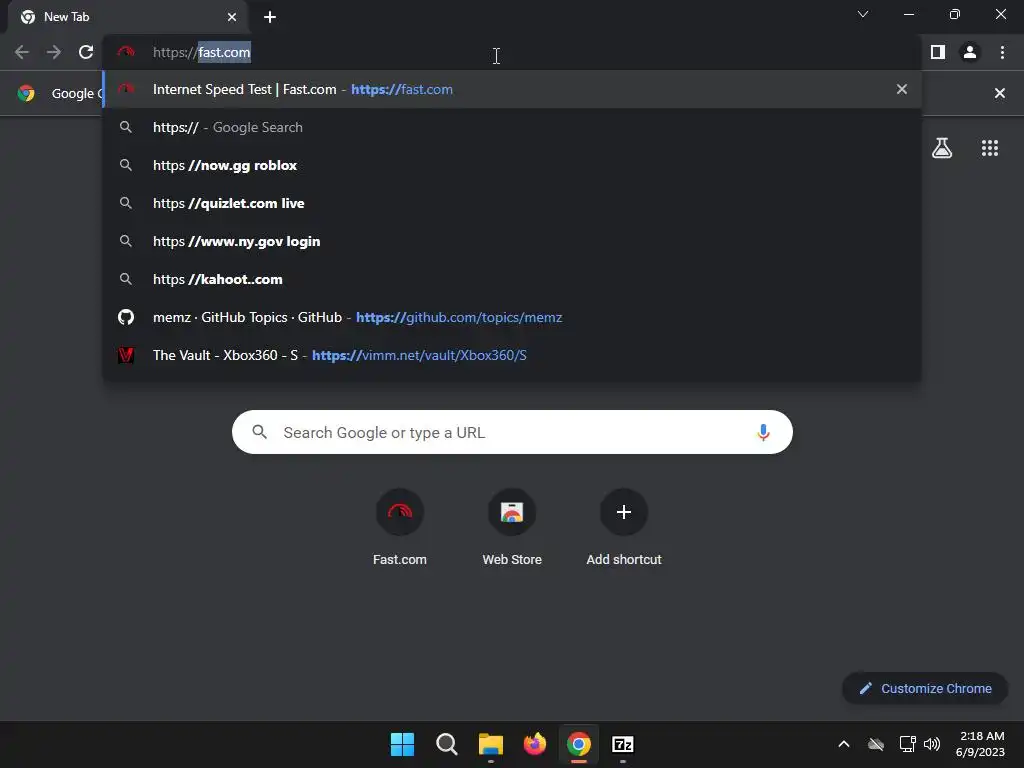Click the Chrome logo in the info bar

coord(26,93)
